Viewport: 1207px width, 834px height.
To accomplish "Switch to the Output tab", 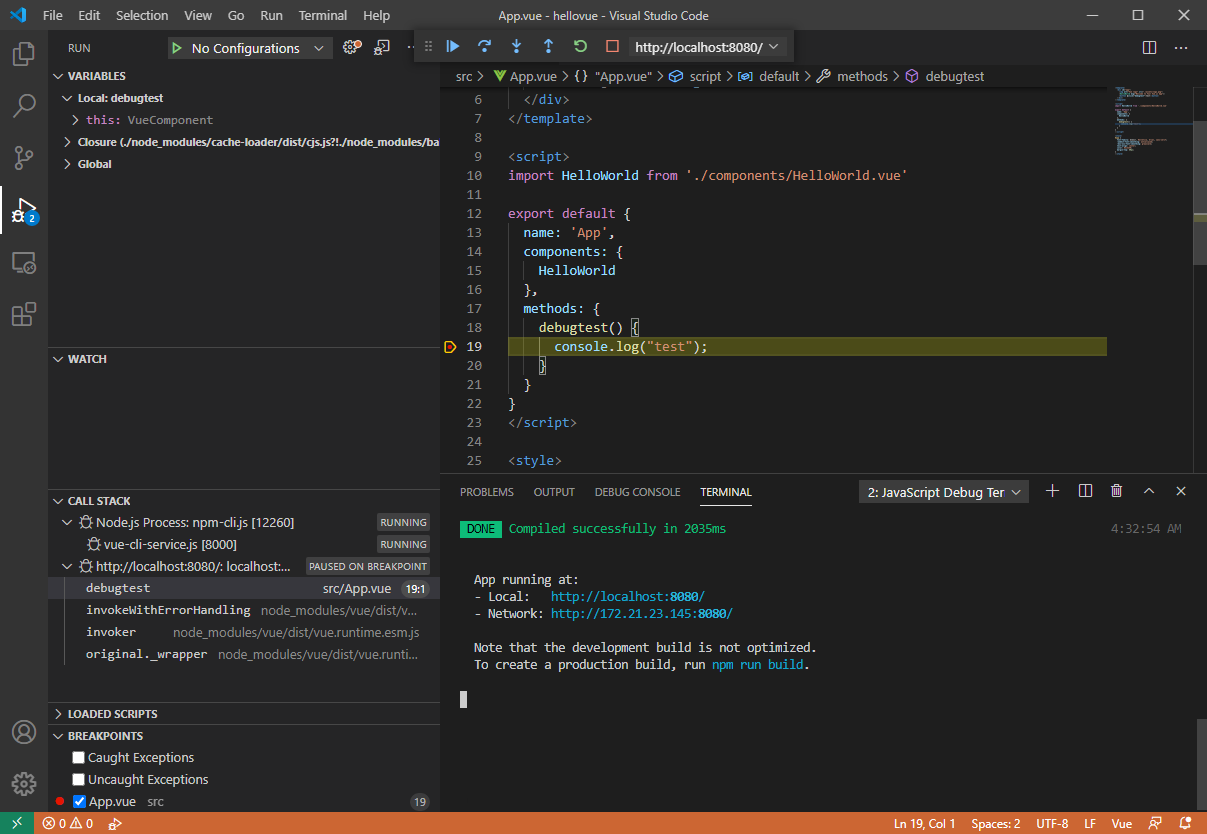I will (554, 492).
